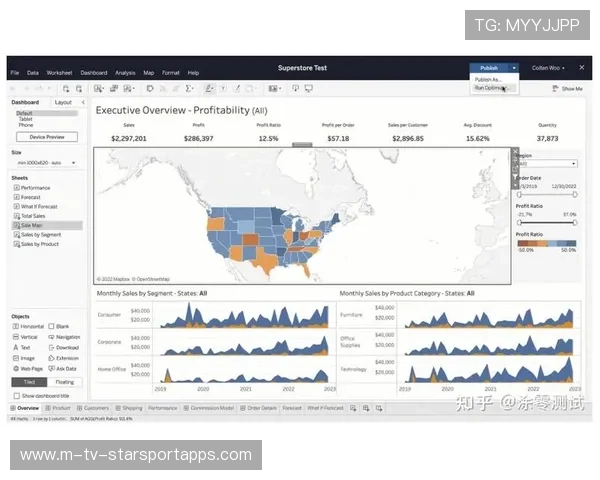Click the Text object in Objects panel
The image size is (600, 480).
16,347
